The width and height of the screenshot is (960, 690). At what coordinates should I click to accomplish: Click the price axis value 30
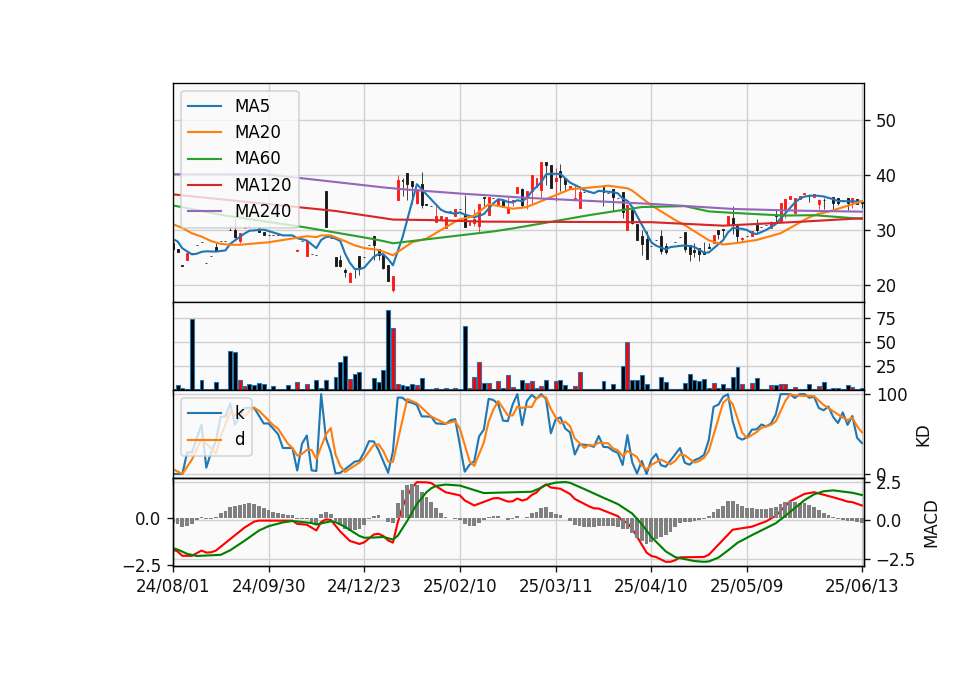tap(886, 231)
